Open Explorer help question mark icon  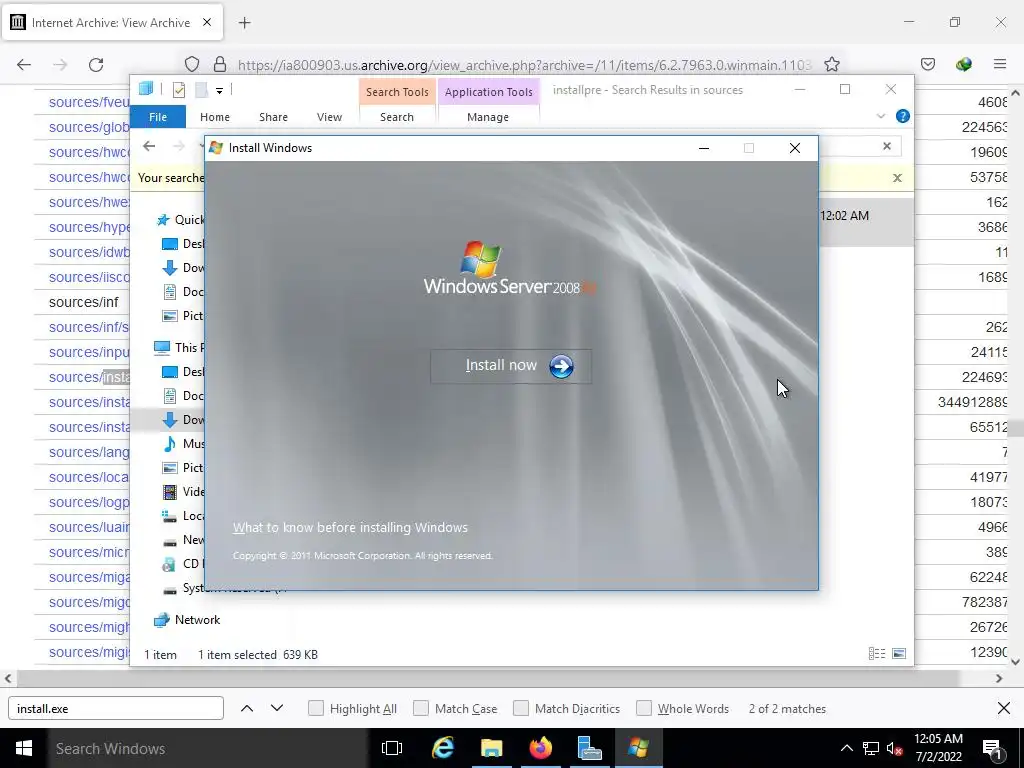tap(903, 116)
